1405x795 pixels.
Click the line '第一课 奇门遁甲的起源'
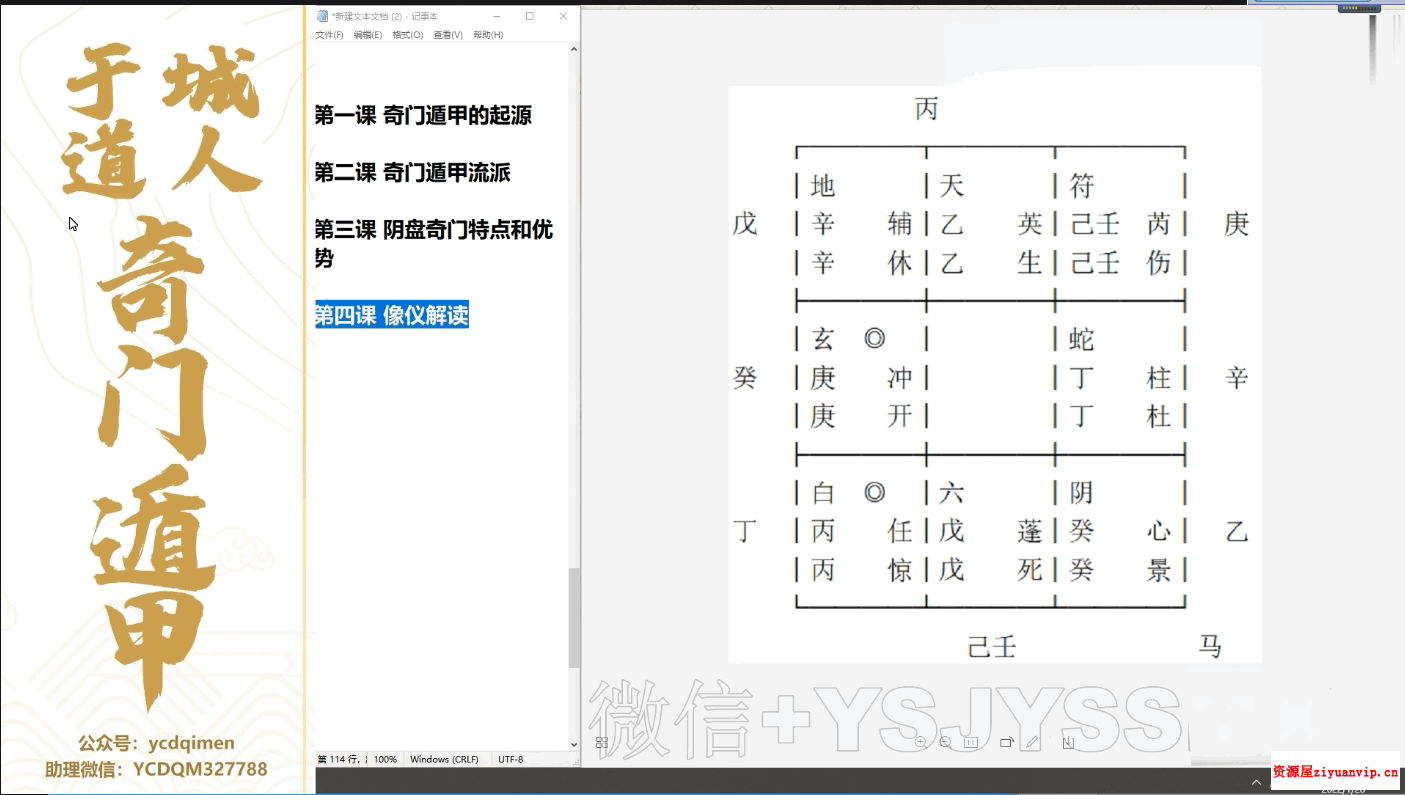(423, 116)
